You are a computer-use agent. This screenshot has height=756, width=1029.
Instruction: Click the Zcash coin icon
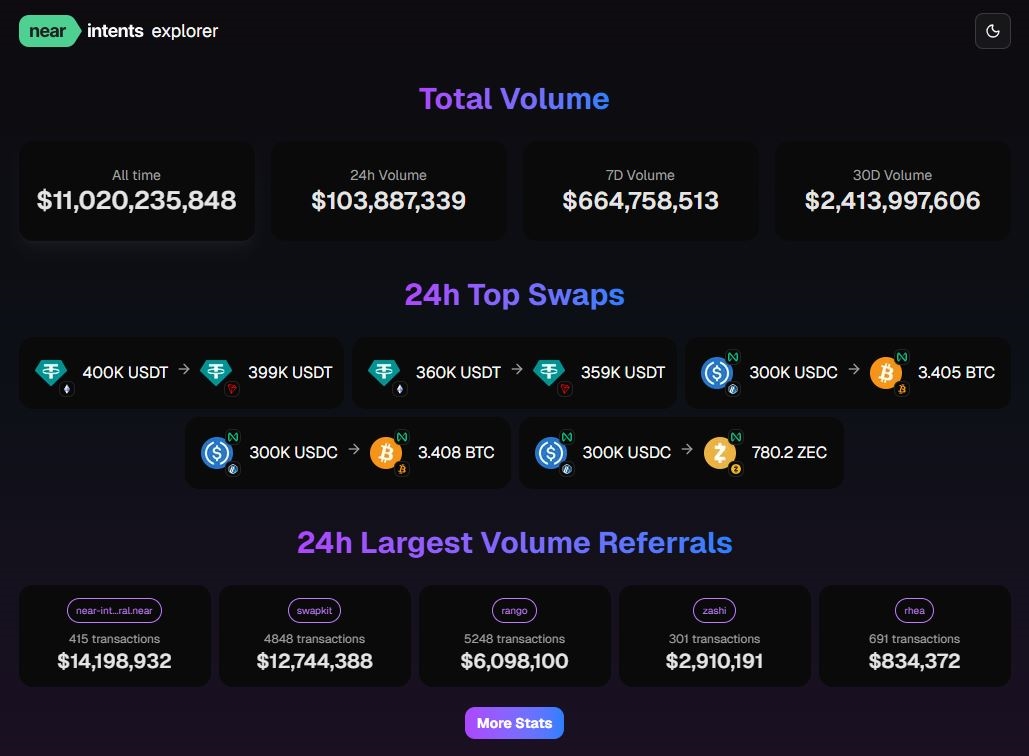(720, 452)
